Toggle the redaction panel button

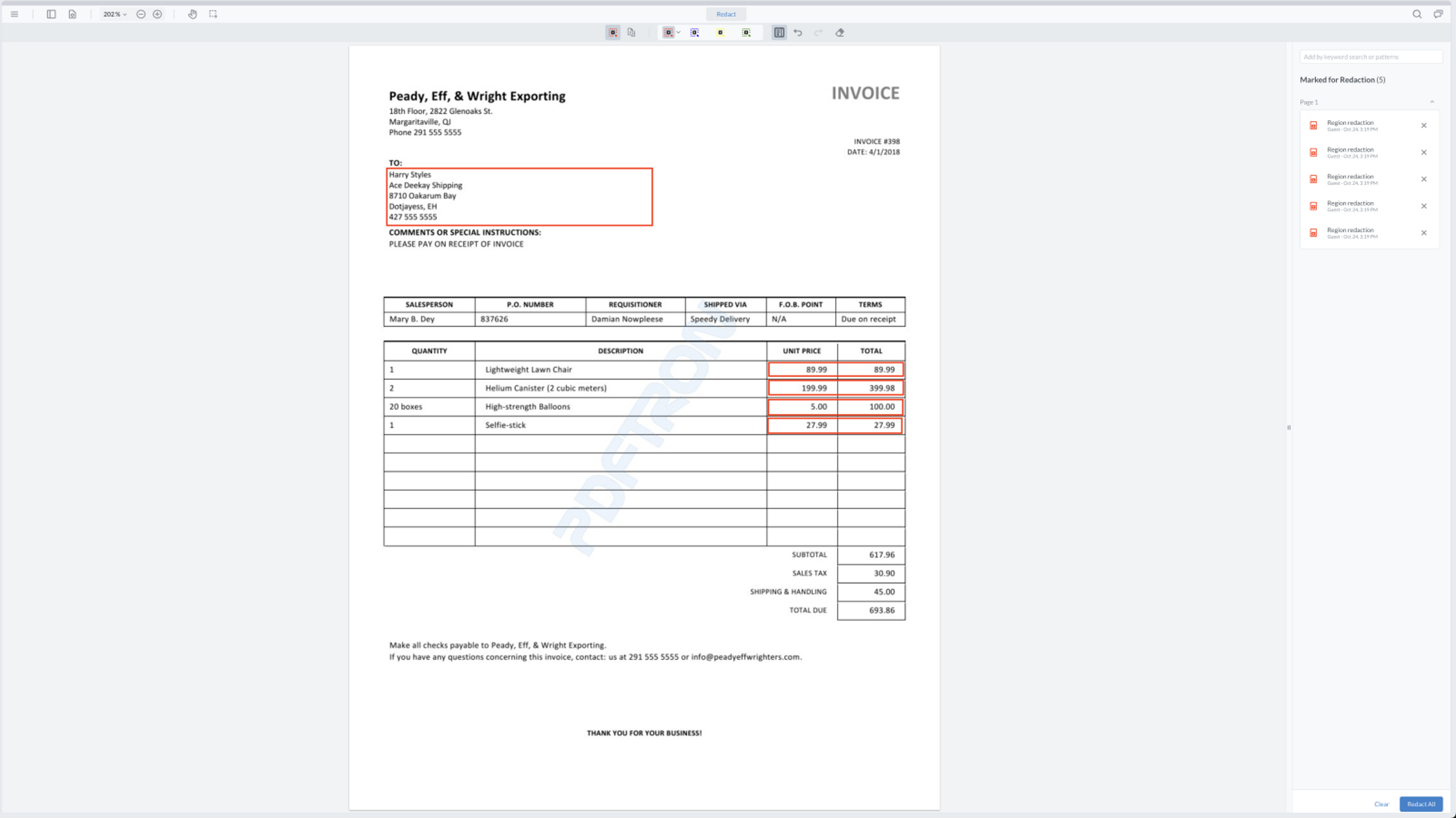click(779, 33)
